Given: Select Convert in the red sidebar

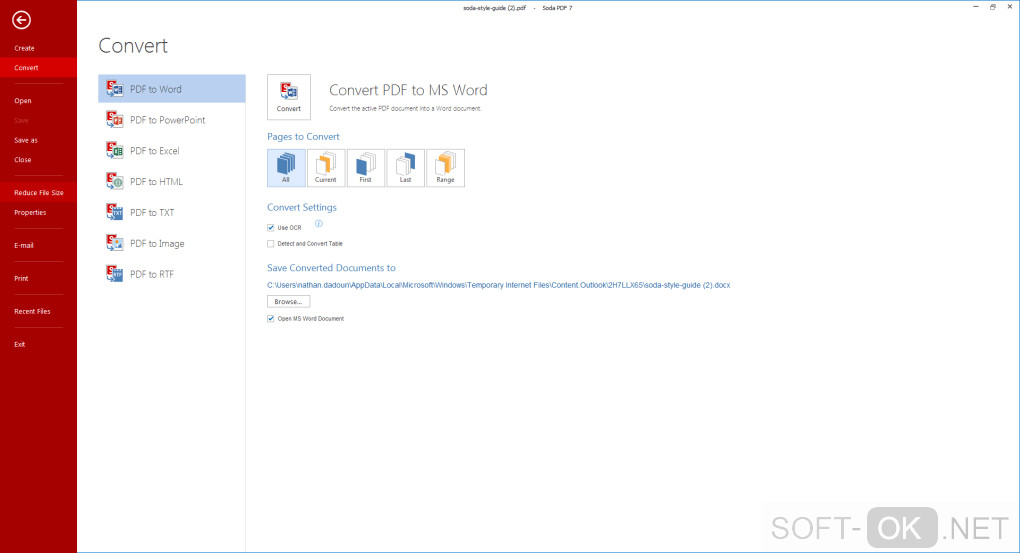Looking at the screenshot, I should click(38, 68).
